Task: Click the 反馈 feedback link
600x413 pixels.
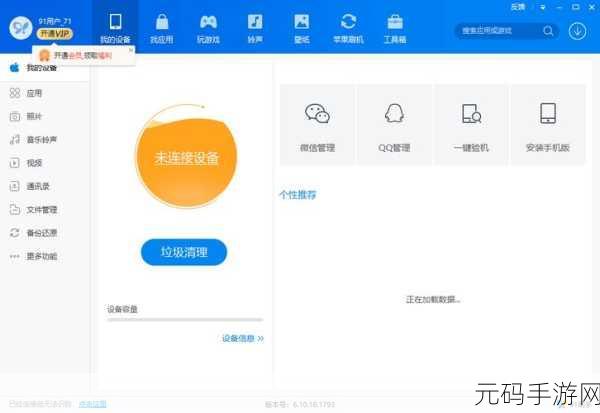Action: coord(518,7)
